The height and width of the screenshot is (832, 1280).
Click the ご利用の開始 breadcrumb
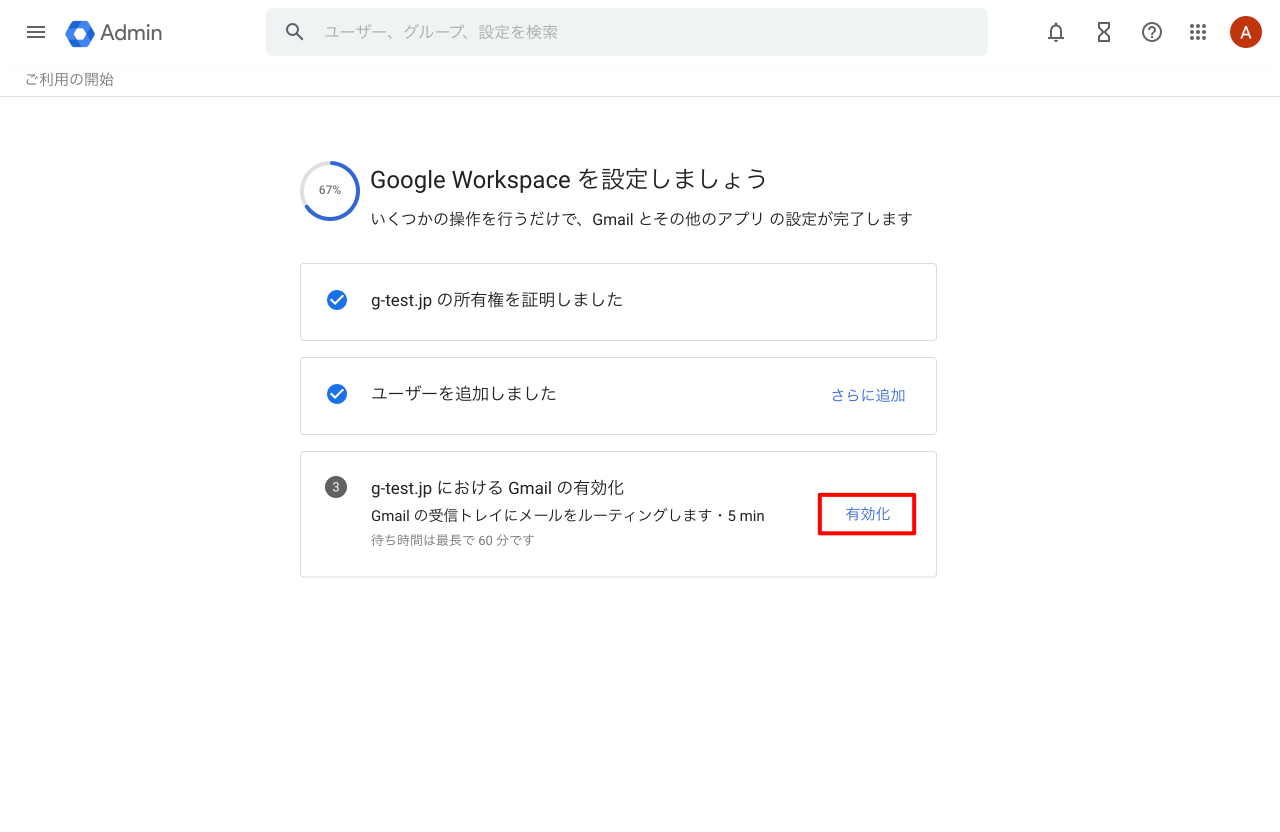pyautogui.click(x=69, y=79)
